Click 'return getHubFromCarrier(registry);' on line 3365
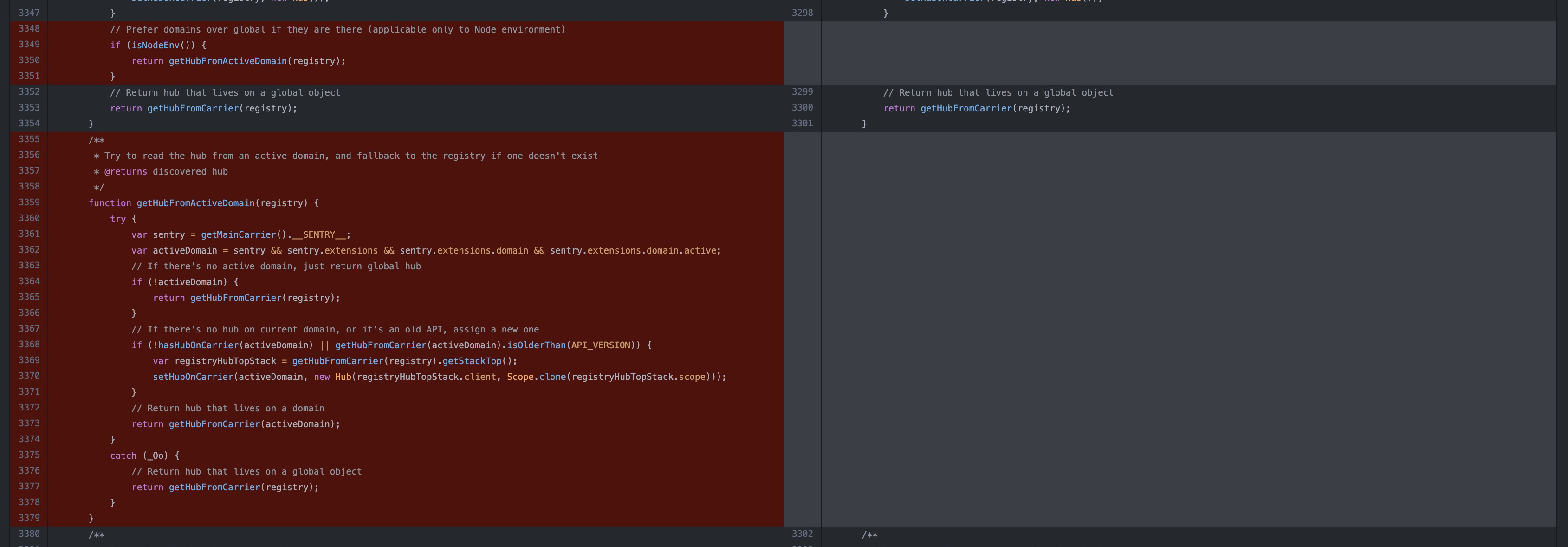 tap(246, 299)
